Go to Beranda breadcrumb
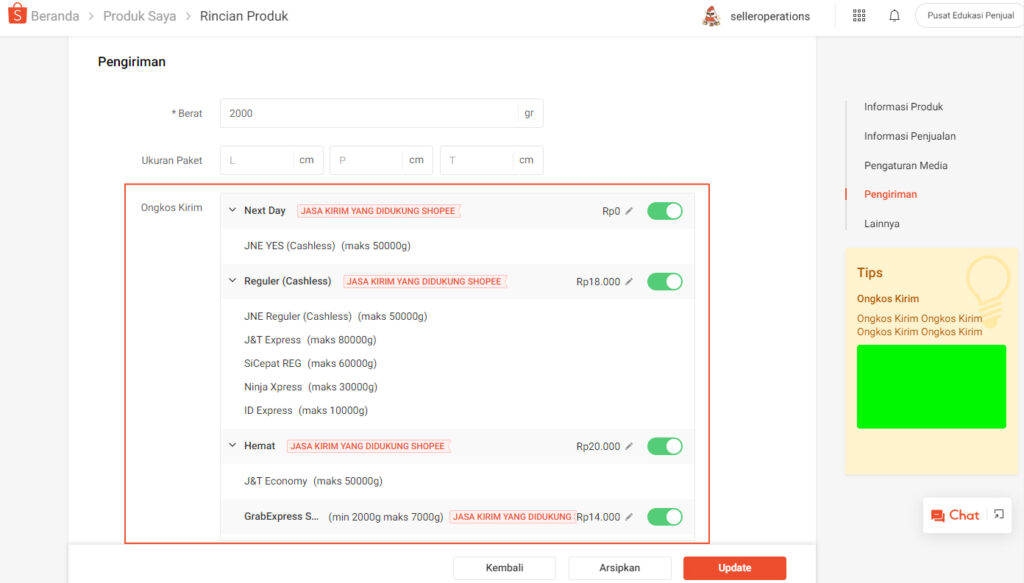The height and width of the screenshot is (583, 1024). [55, 16]
